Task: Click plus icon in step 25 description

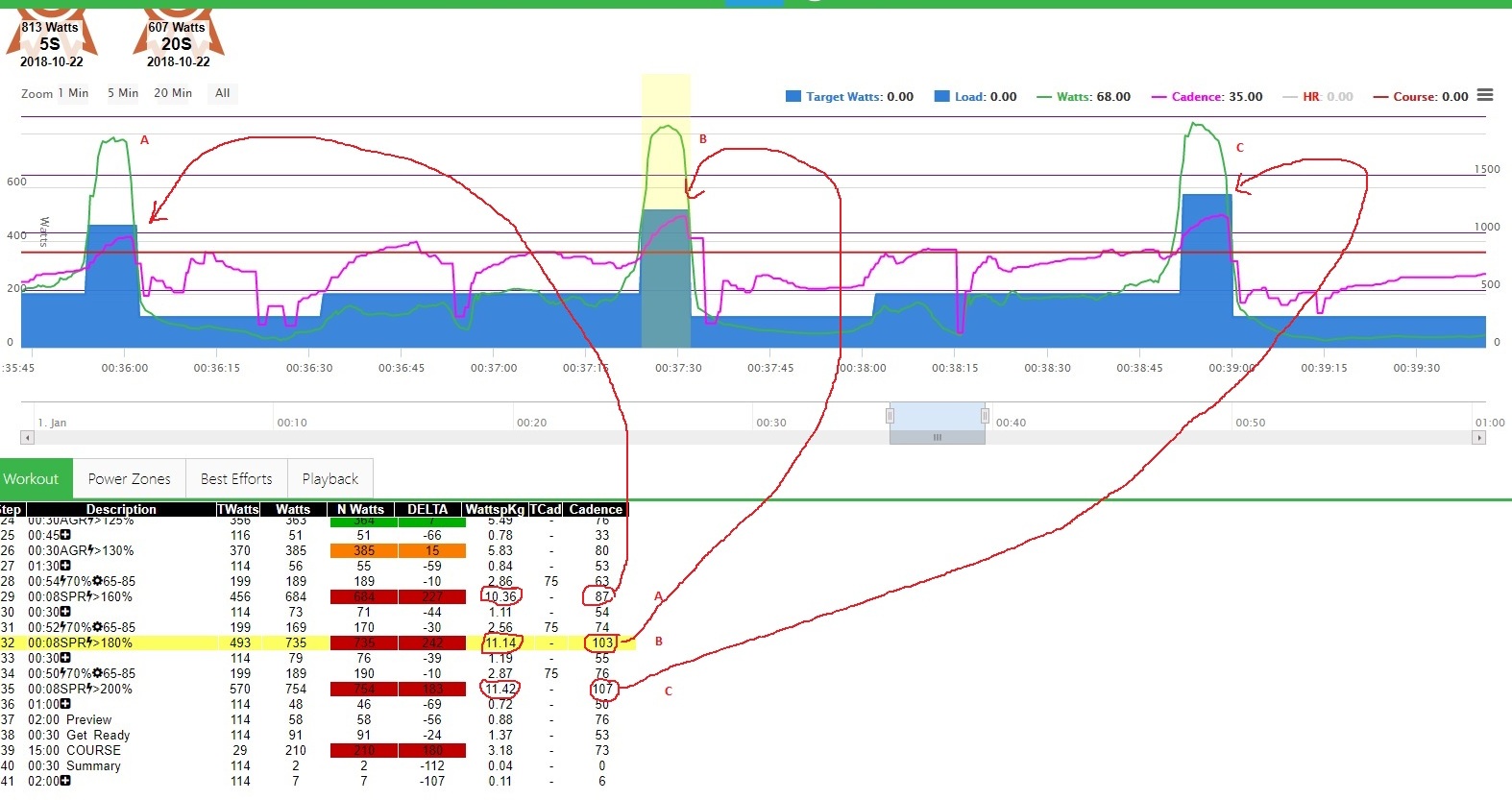Action: 65,535
